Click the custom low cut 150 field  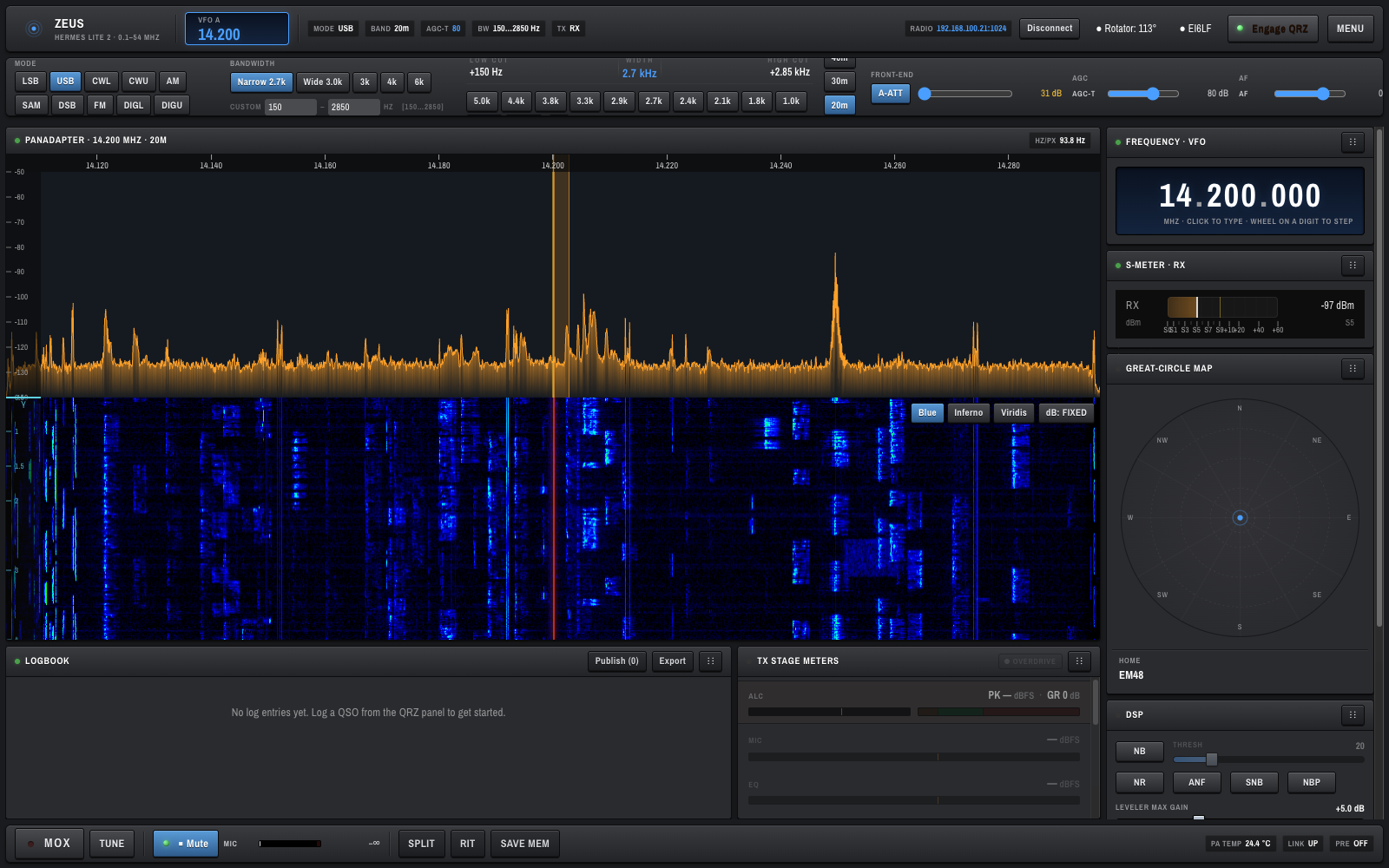pyautogui.click(x=291, y=108)
